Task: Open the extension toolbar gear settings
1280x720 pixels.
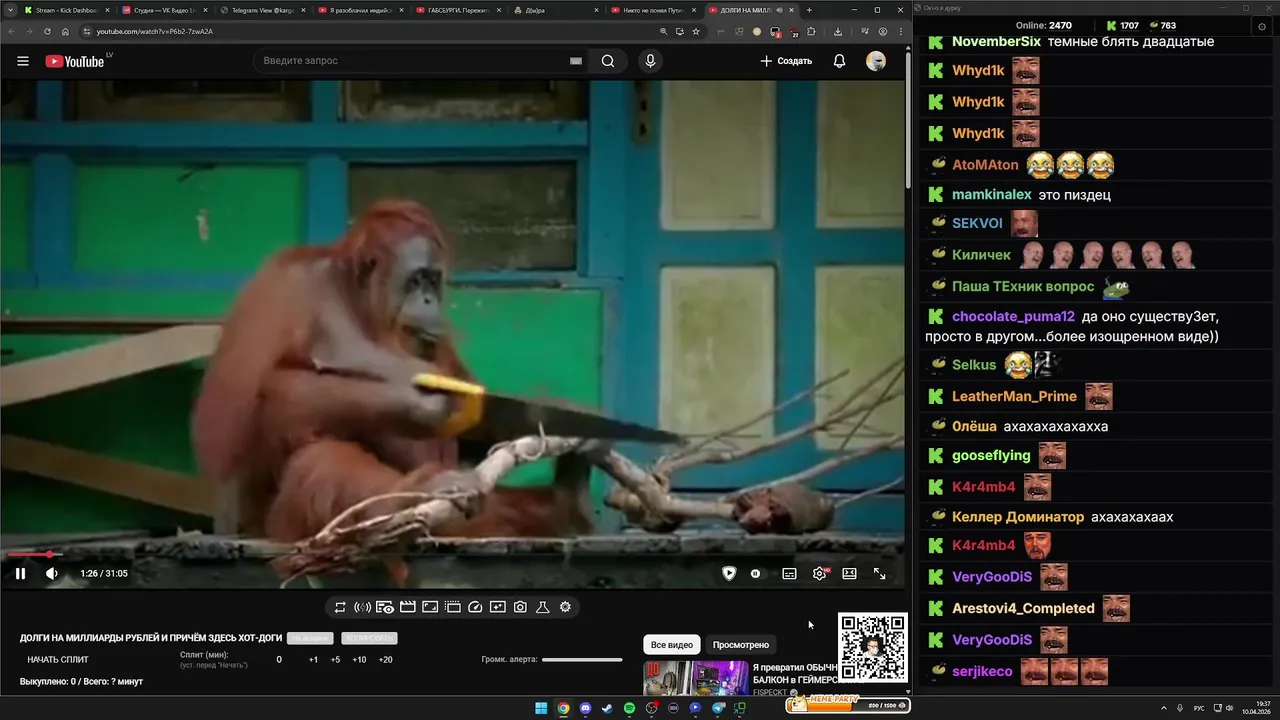Action: [565, 607]
